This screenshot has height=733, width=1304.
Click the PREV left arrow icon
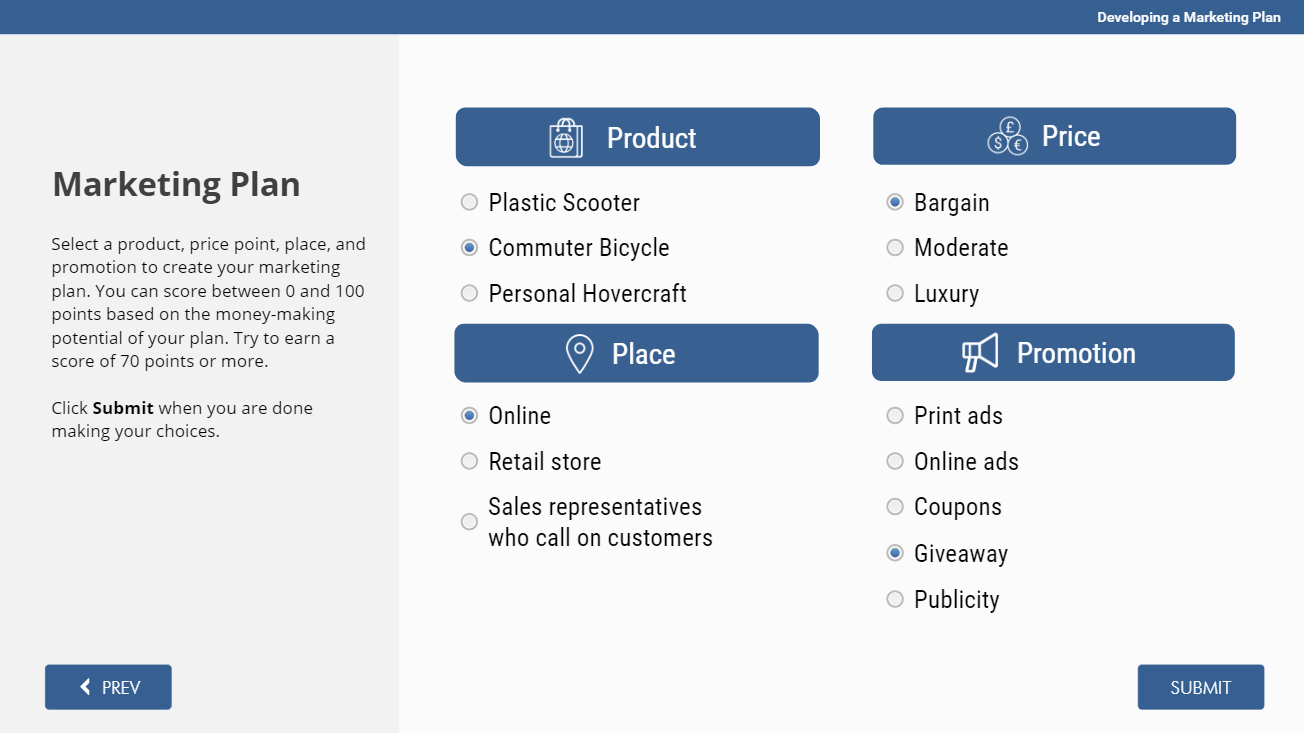[x=86, y=687]
